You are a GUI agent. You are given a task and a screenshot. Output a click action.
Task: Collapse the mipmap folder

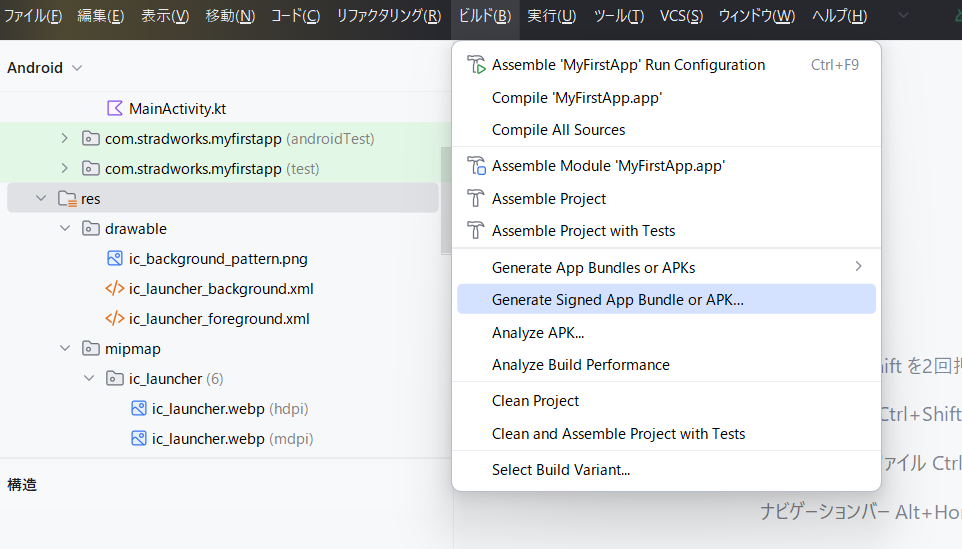pyautogui.click(x=65, y=349)
